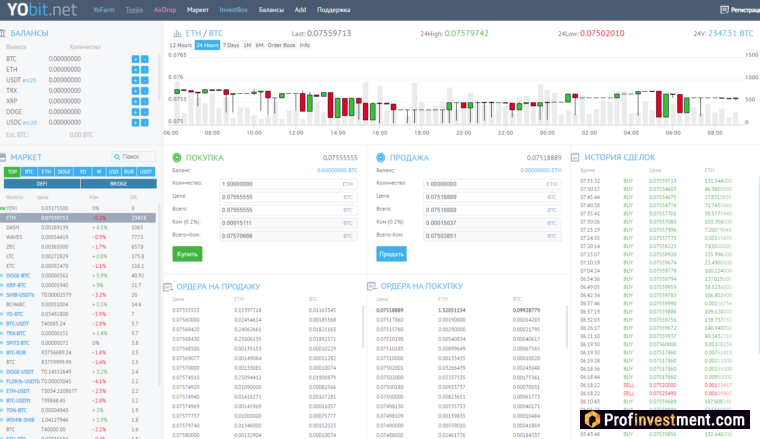Click the blue Продажа circle icon
Viewport: 760px width, 439px height.
[x=380, y=158]
